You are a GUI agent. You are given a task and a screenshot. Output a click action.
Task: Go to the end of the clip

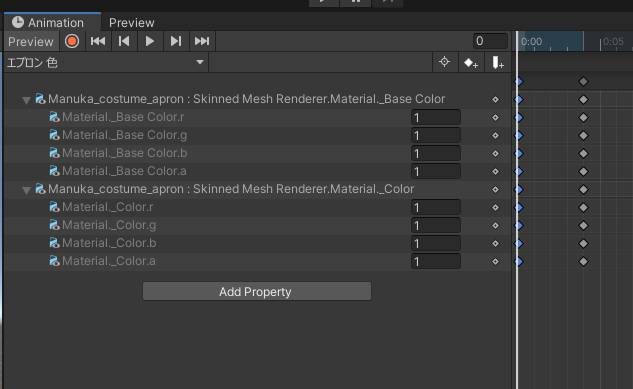(202, 41)
